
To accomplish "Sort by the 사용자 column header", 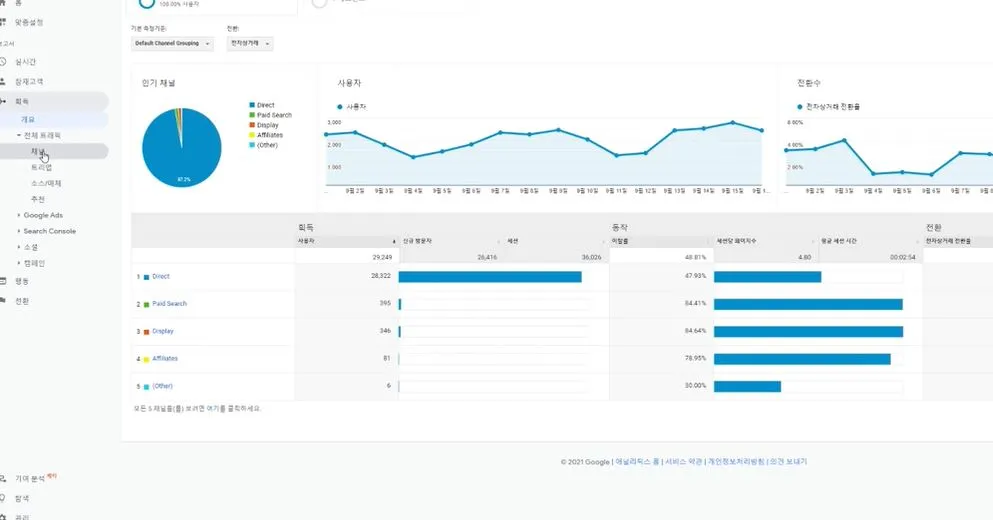I will coord(346,241).
